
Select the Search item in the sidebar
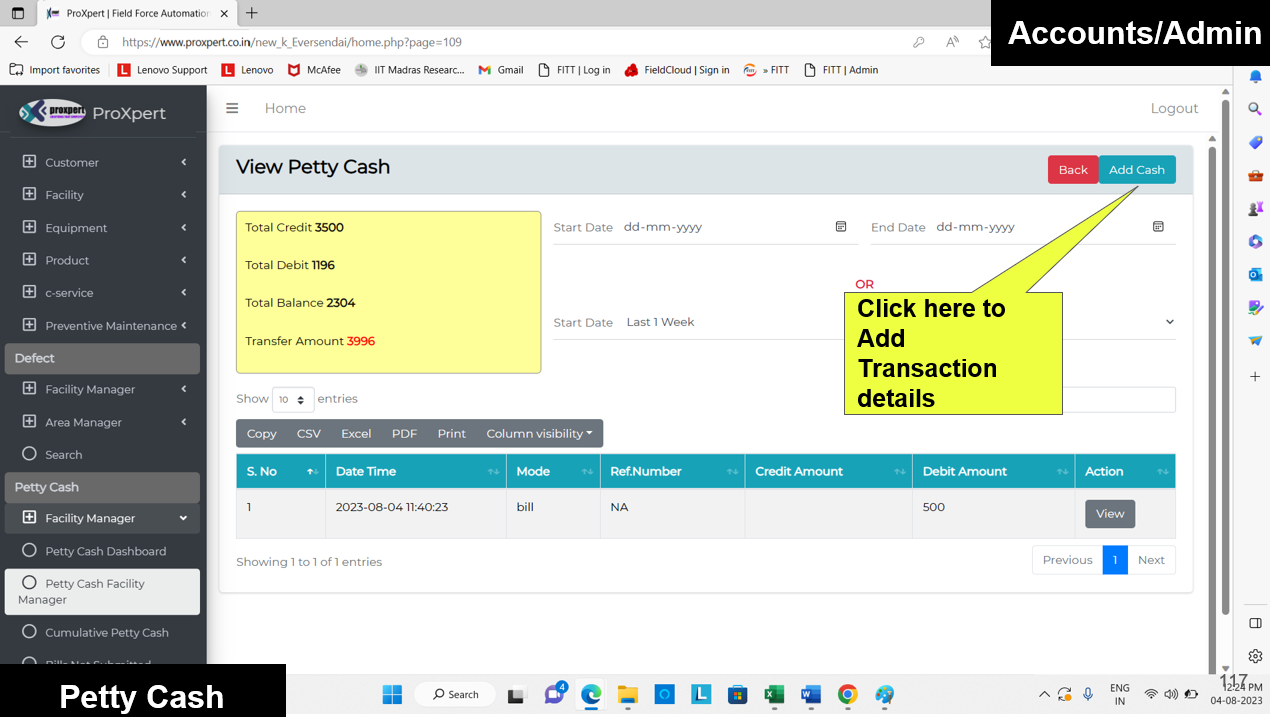point(63,455)
